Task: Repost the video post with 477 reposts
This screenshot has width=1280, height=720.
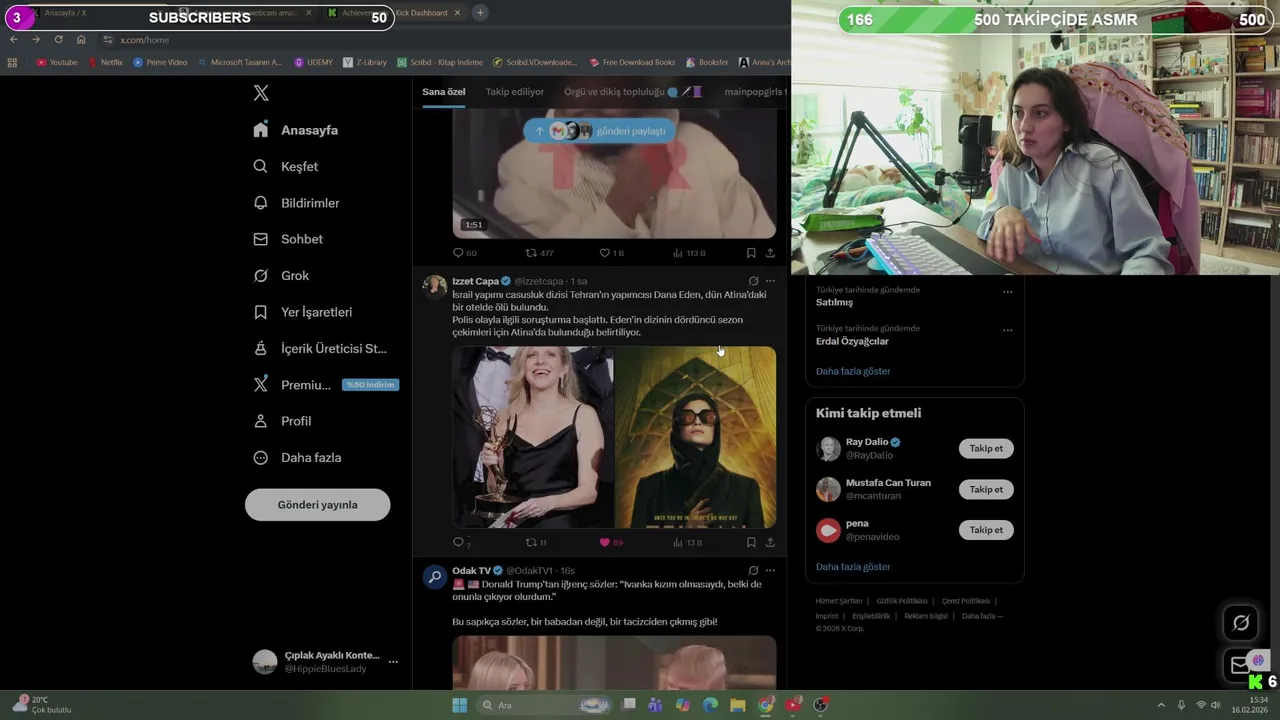Action: click(x=539, y=253)
